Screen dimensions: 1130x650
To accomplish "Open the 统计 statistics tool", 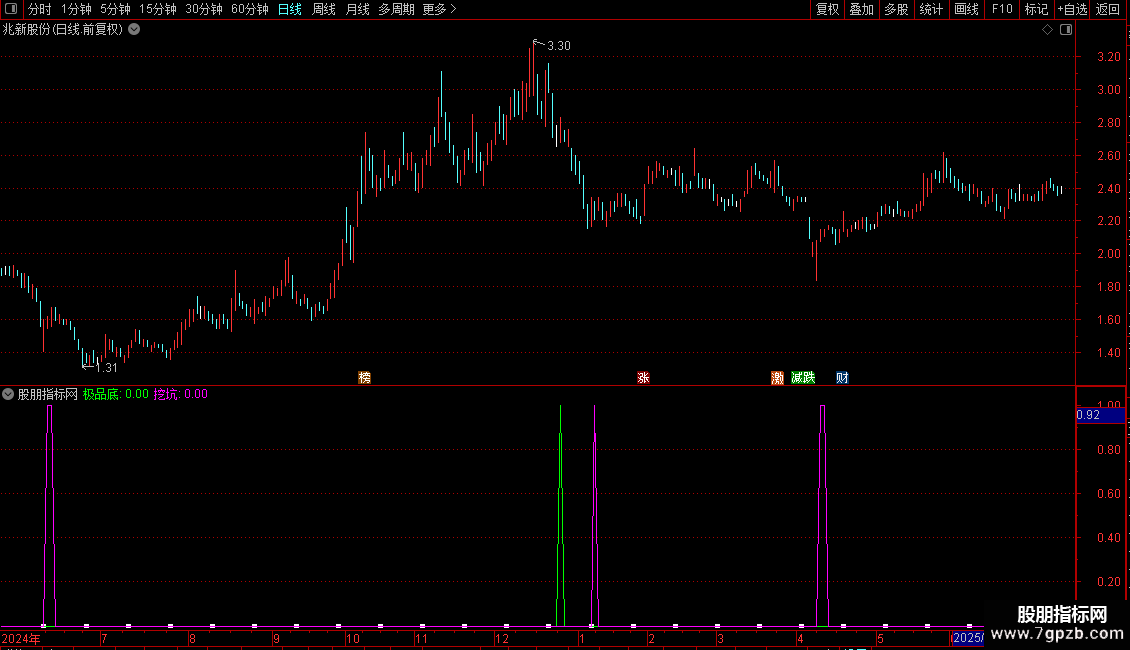I will pos(930,9).
